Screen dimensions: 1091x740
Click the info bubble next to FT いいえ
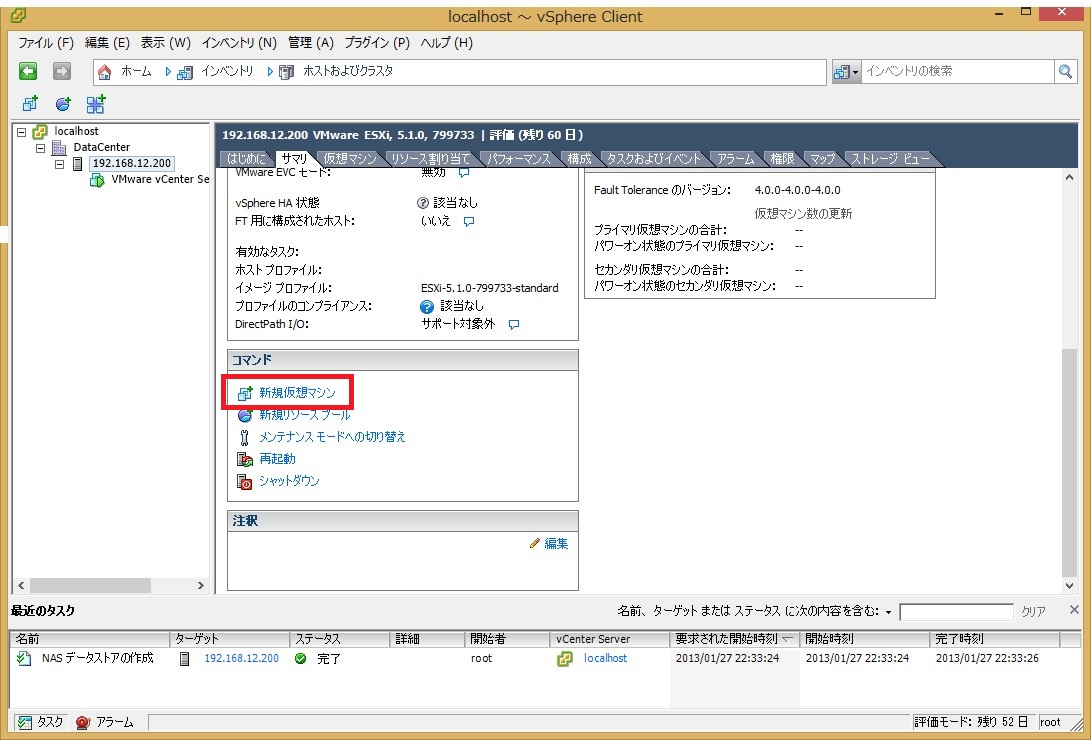pyautogui.click(x=469, y=222)
